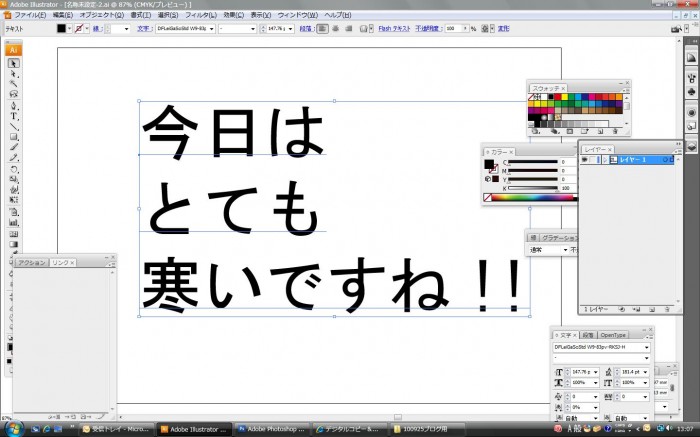Screen dimensions: 700x437
Task: Click the 段落 link in control bar
Action: click(x=305, y=29)
